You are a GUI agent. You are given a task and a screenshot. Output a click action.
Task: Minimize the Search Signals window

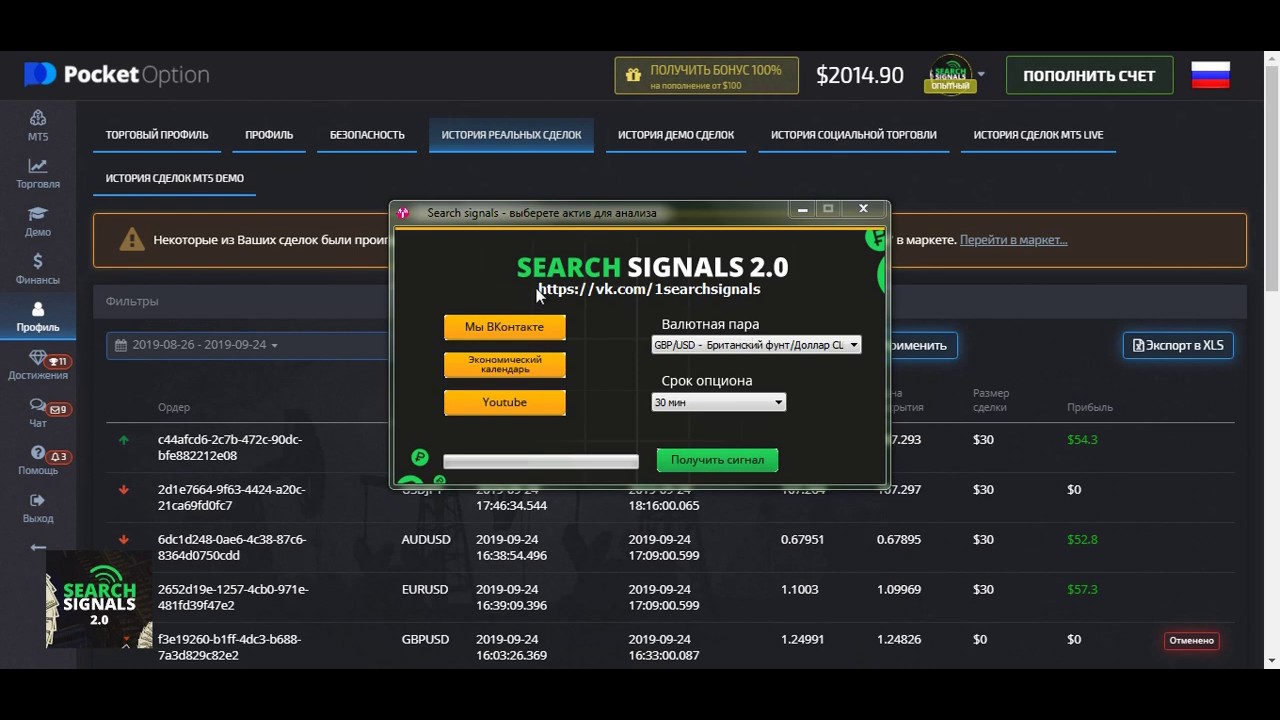(x=801, y=209)
